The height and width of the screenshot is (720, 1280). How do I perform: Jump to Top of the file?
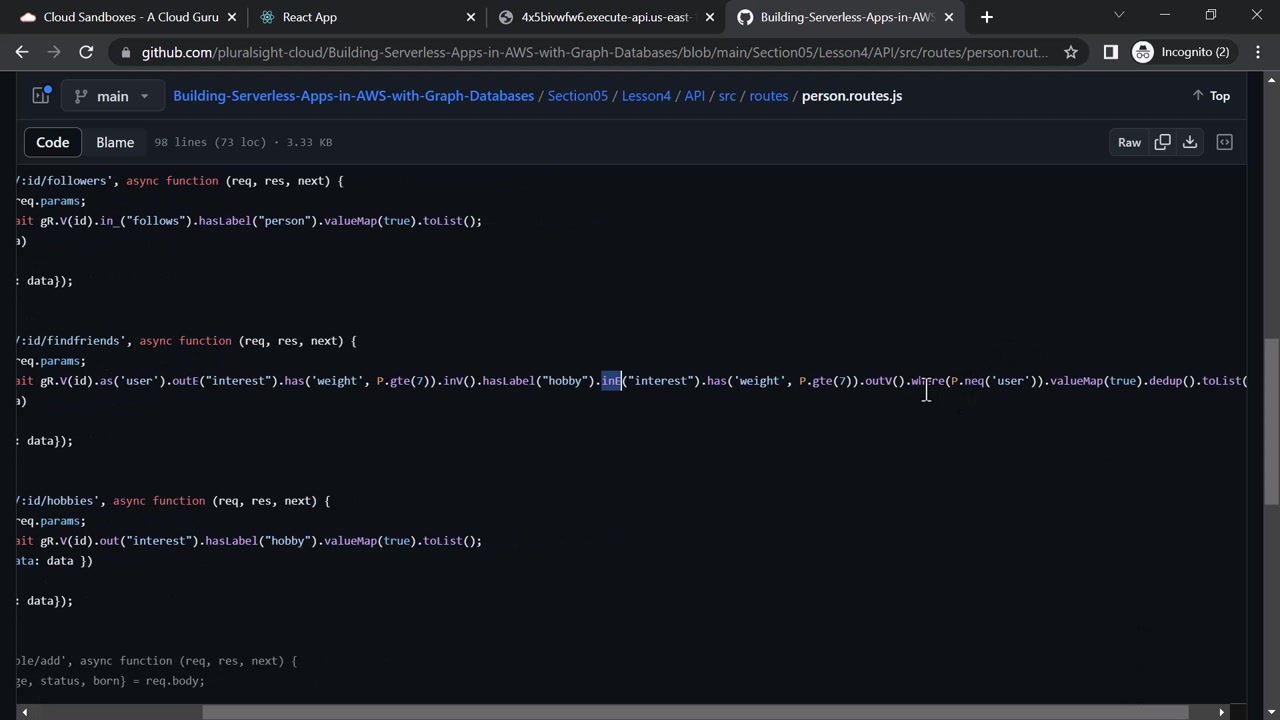click(1211, 96)
